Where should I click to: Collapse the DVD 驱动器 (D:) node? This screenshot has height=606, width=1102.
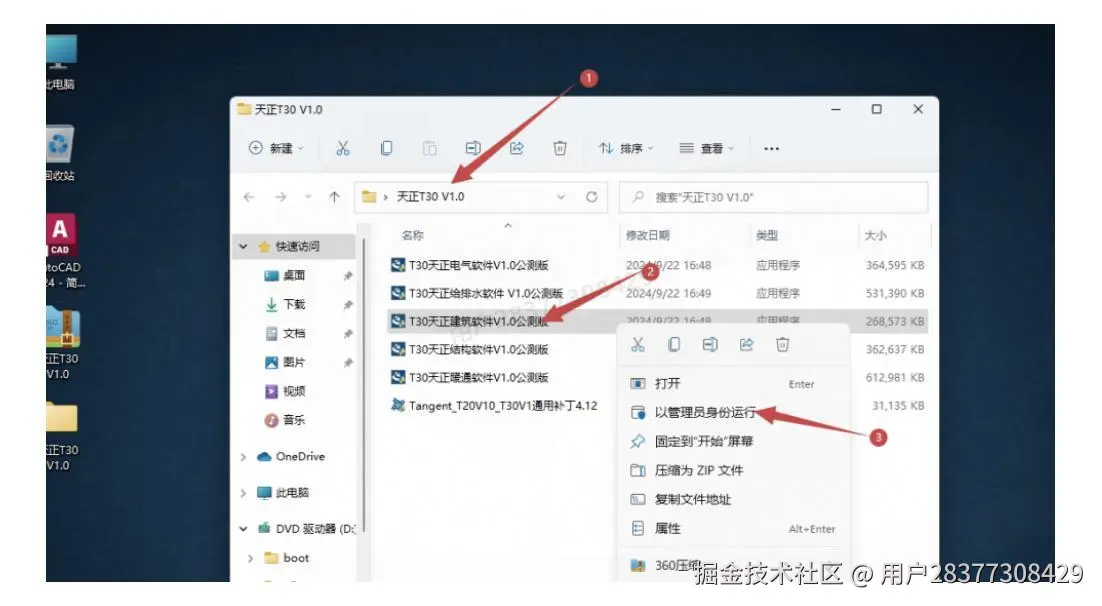tap(243, 529)
